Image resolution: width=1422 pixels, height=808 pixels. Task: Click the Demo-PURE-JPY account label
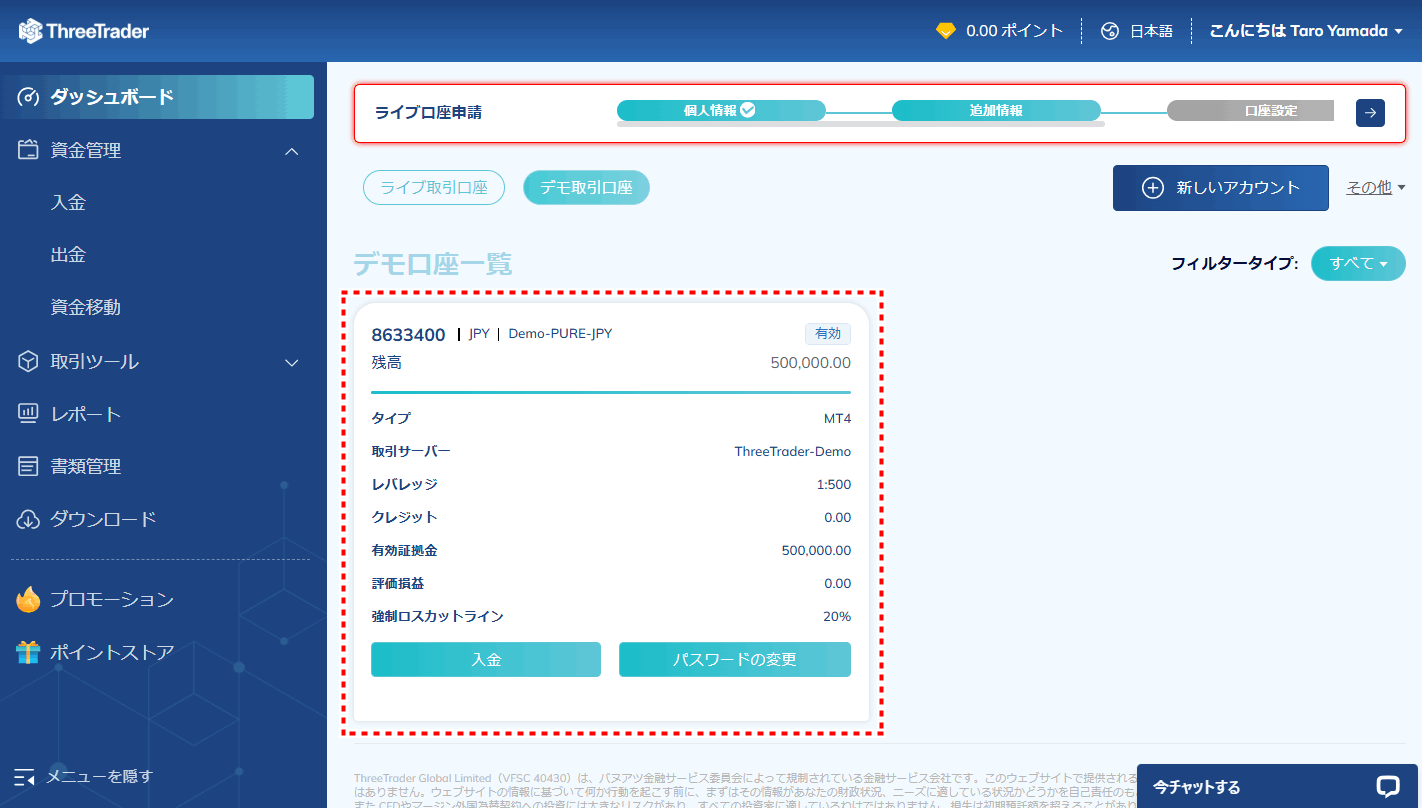point(560,334)
